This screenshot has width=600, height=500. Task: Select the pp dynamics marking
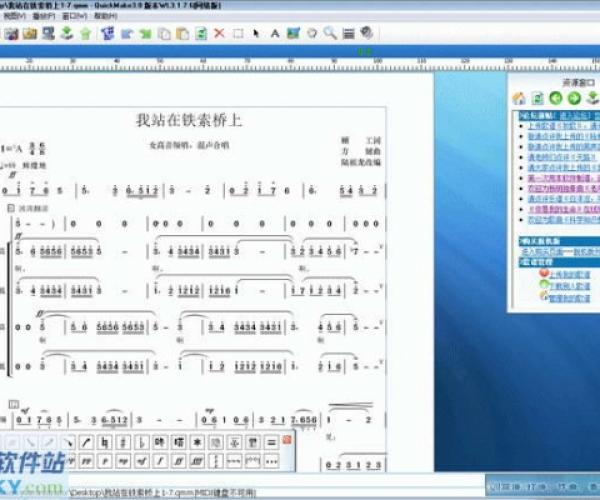point(86,461)
